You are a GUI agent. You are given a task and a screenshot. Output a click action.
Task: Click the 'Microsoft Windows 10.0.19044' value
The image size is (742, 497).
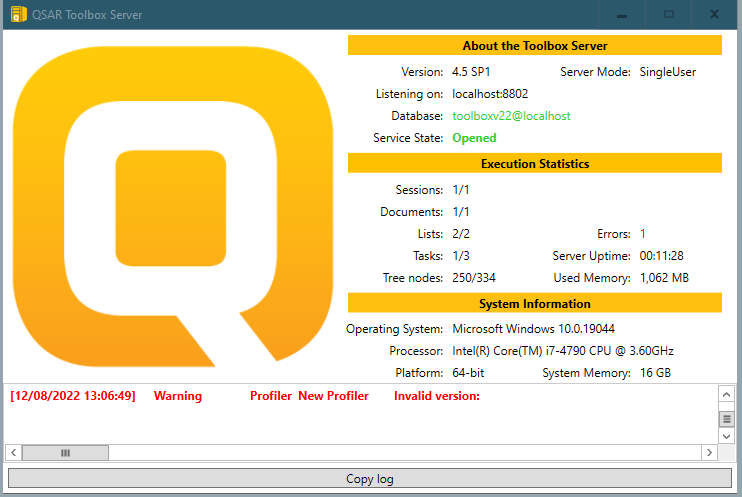pyautogui.click(x=533, y=328)
